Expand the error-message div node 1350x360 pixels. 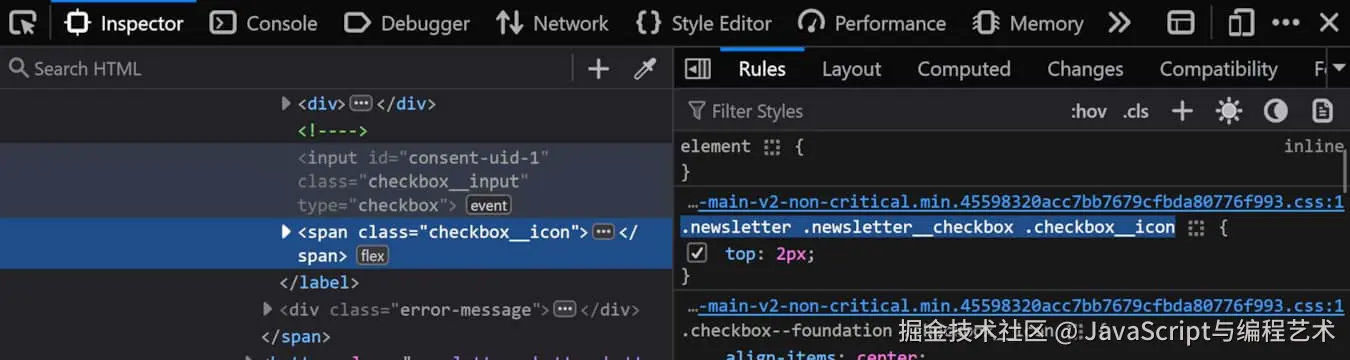[x=268, y=309]
